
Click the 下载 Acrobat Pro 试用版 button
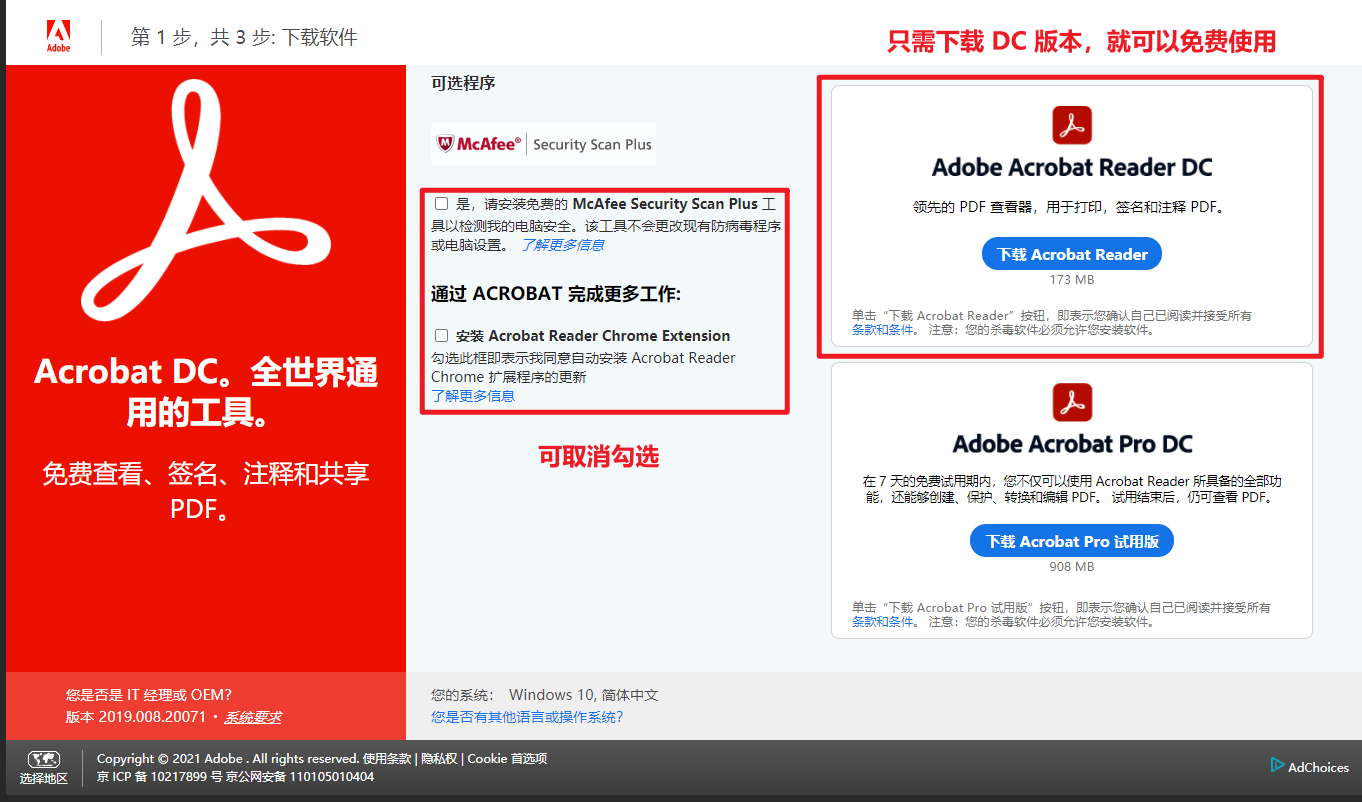click(1072, 541)
